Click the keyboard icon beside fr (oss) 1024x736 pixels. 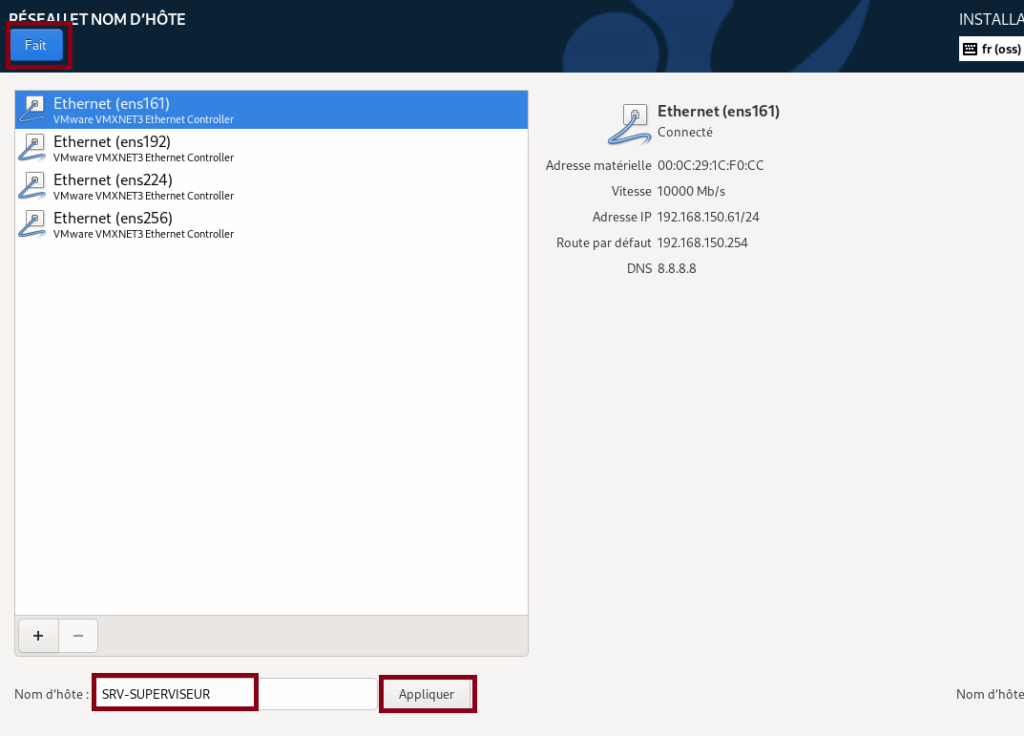point(971,48)
